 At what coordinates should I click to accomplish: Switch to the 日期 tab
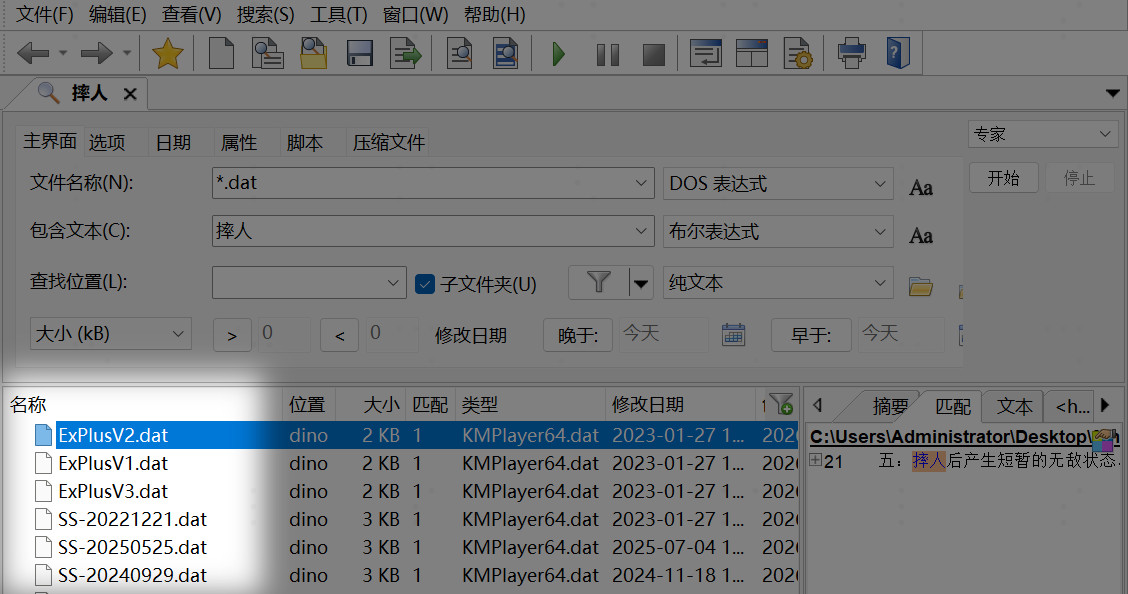tap(173, 143)
